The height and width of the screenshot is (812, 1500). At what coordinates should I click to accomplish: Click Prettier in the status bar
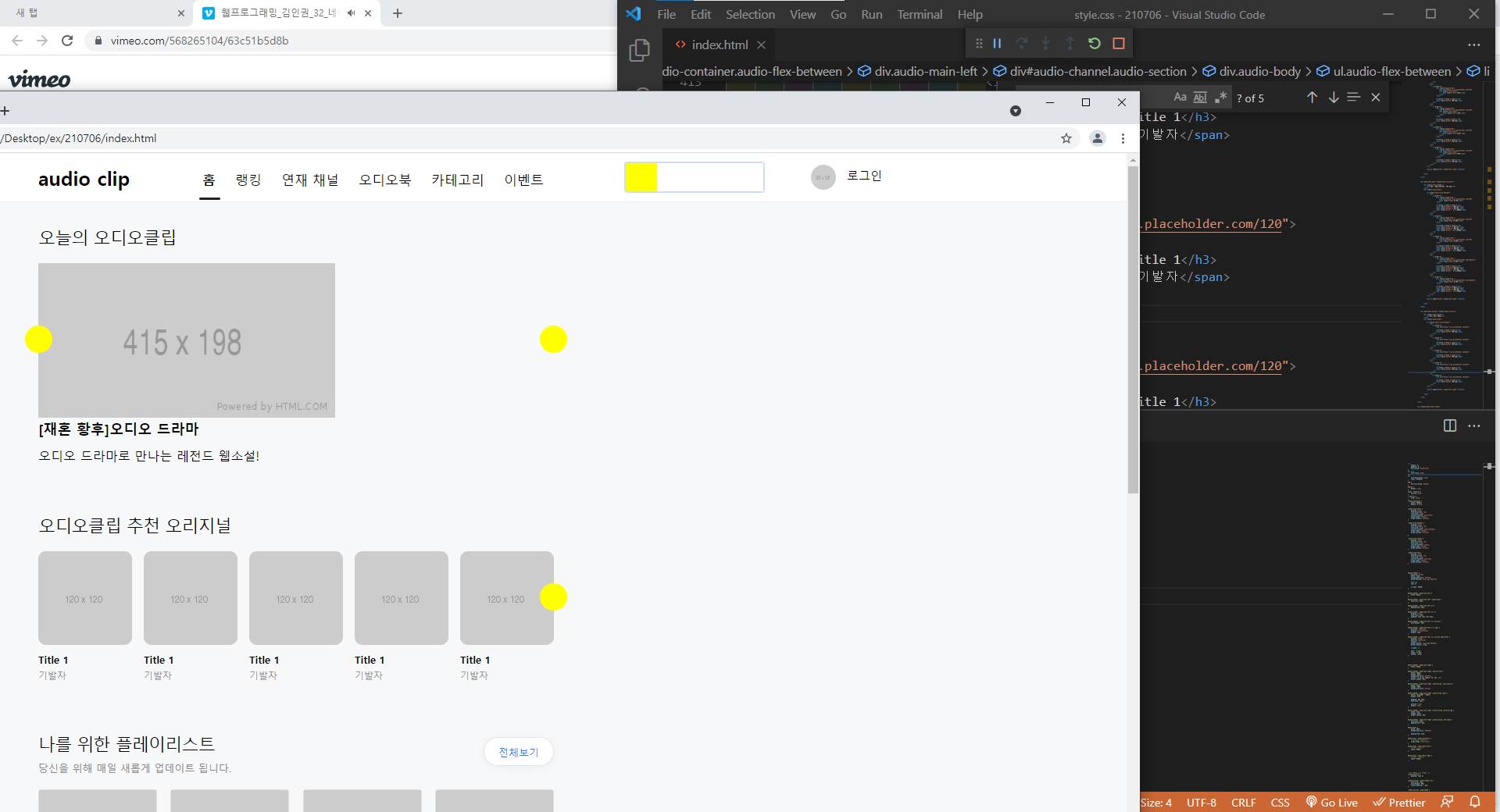1399,802
